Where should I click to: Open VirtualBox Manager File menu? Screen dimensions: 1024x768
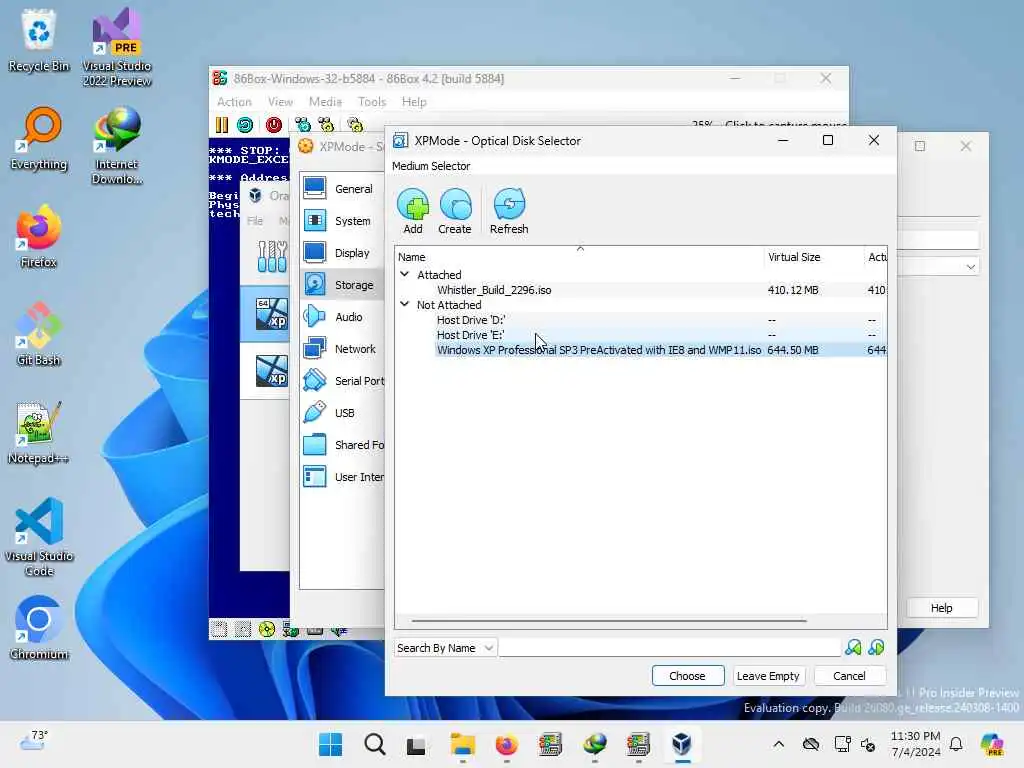pyautogui.click(x=255, y=221)
